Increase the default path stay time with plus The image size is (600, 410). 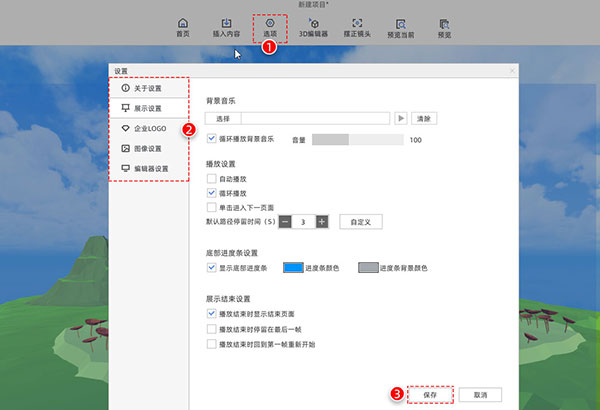pos(321,221)
